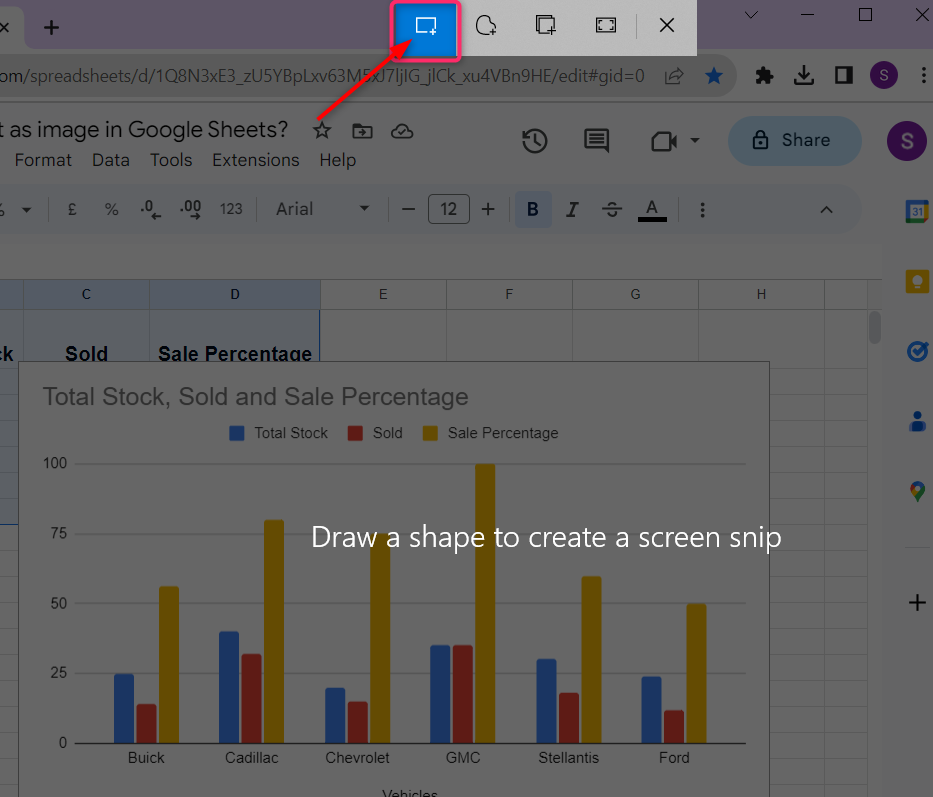
Task: Close the snipping toolbar
Action: [667, 26]
